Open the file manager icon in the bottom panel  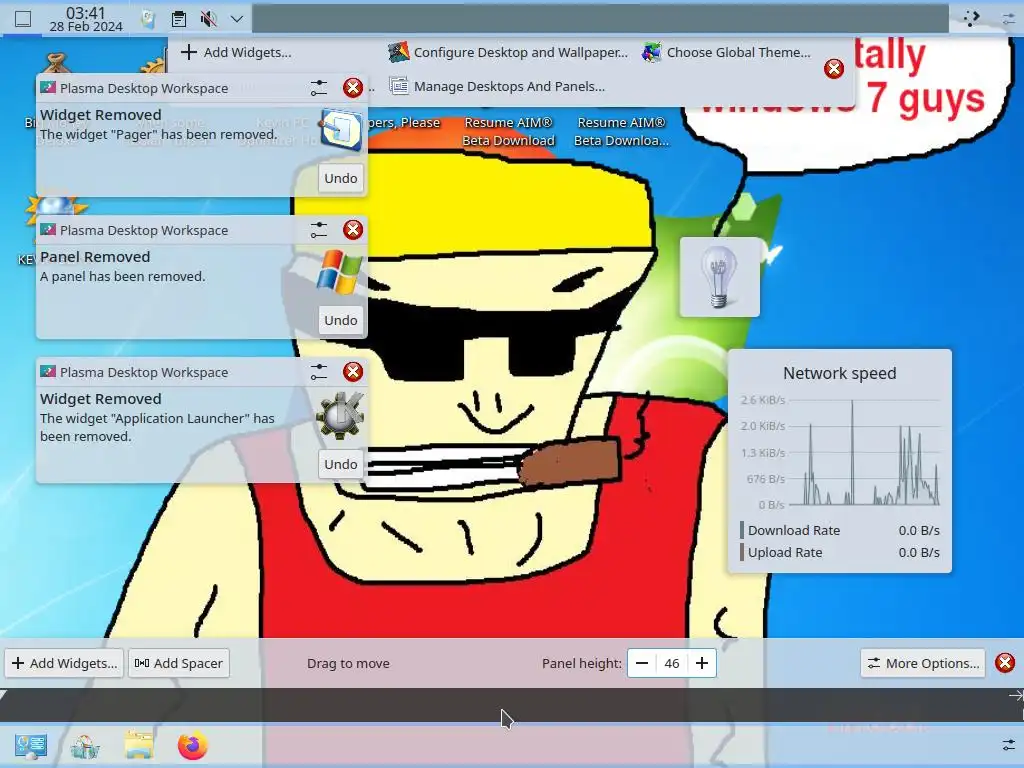(x=139, y=746)
